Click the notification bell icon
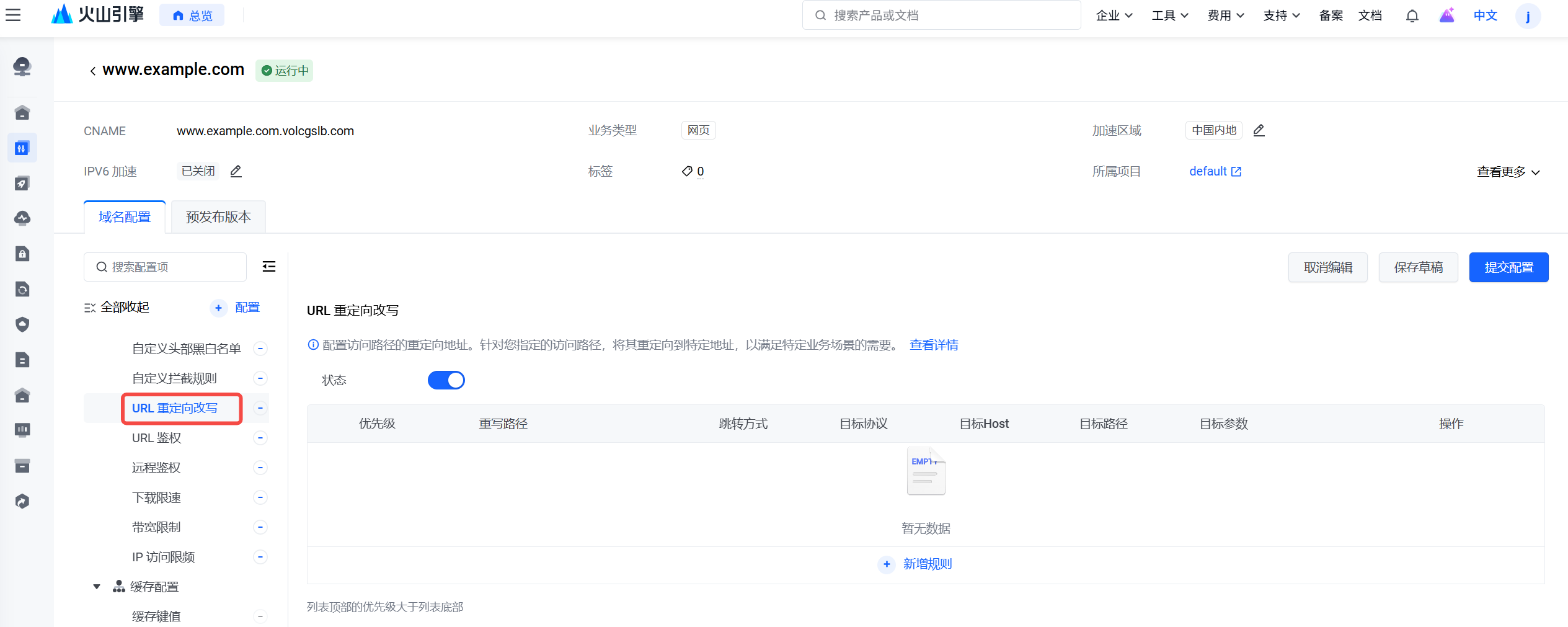Screen dimensions: 1568x627 [x=1412, y=16]
